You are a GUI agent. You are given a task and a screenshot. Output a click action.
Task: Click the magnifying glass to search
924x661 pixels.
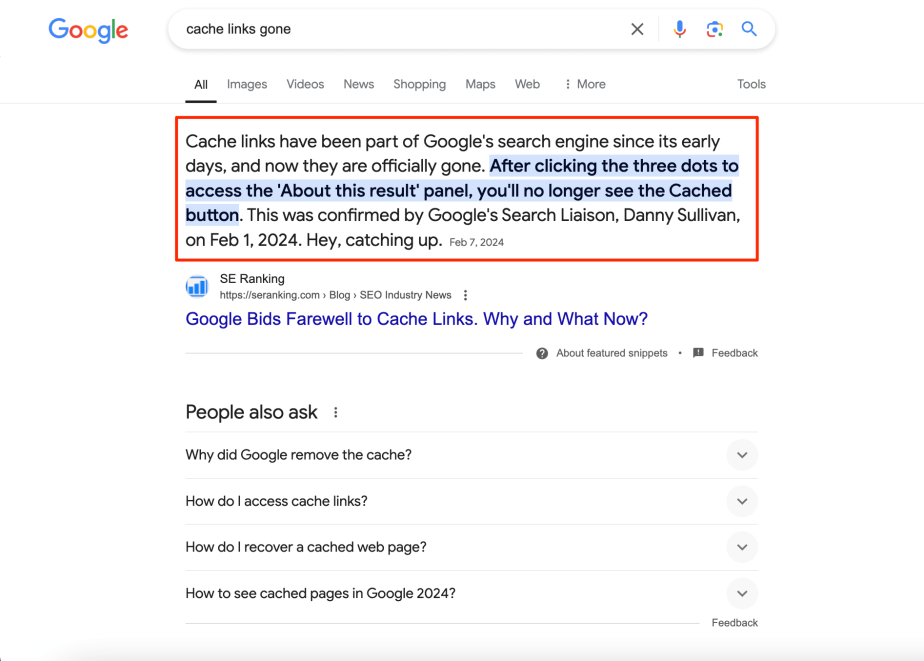(749, 29)
